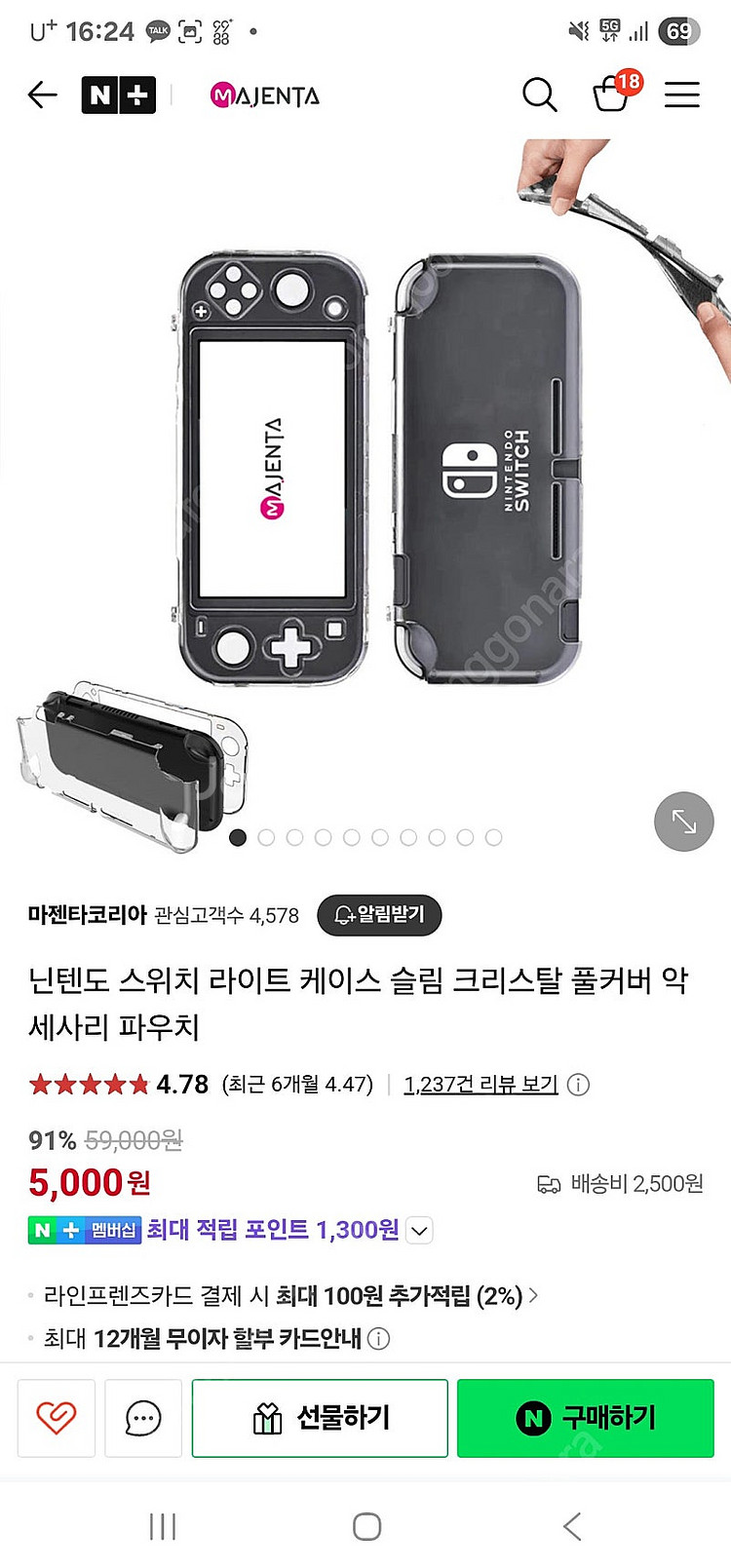Select the second image carousel dot
The width and height of the screenshot is (731, 1568).
[266, 837]
